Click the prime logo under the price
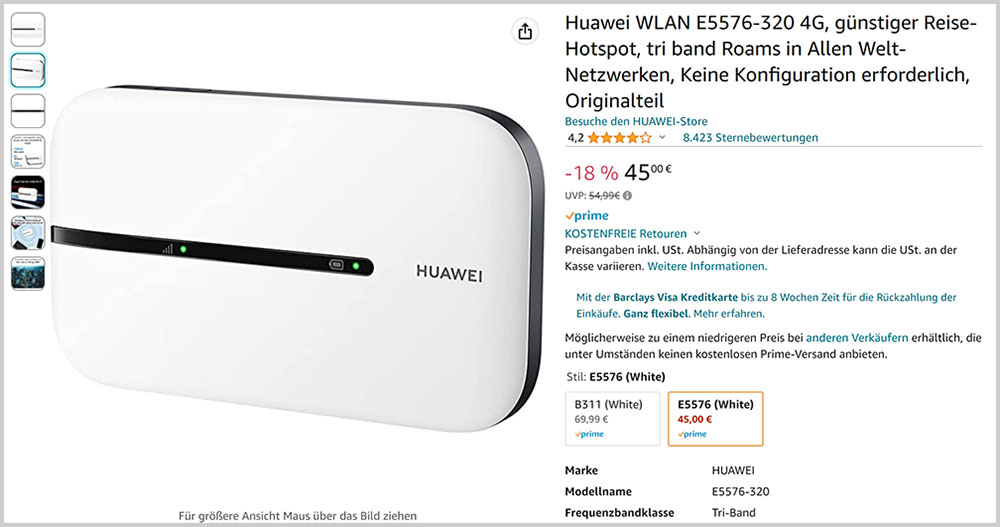This screenshot has width=1000, height=527. pos(587,216)
